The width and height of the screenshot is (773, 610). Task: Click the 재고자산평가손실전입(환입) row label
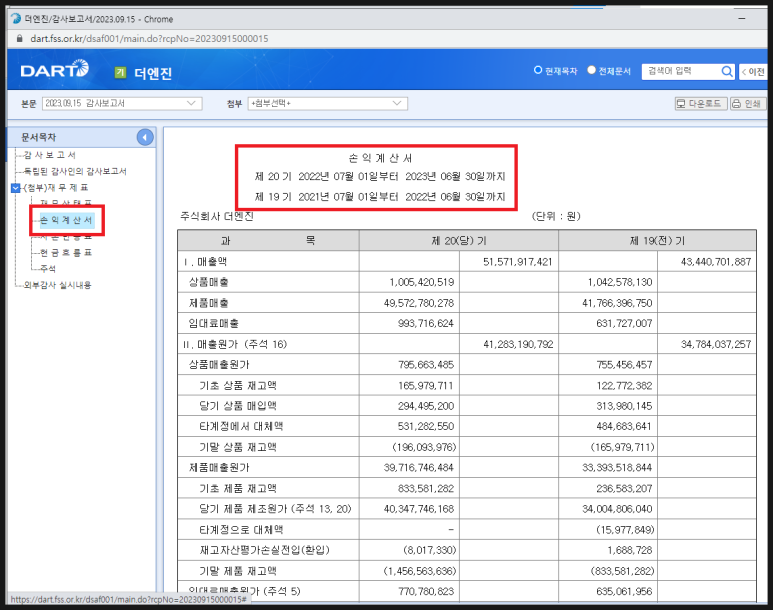264,550
